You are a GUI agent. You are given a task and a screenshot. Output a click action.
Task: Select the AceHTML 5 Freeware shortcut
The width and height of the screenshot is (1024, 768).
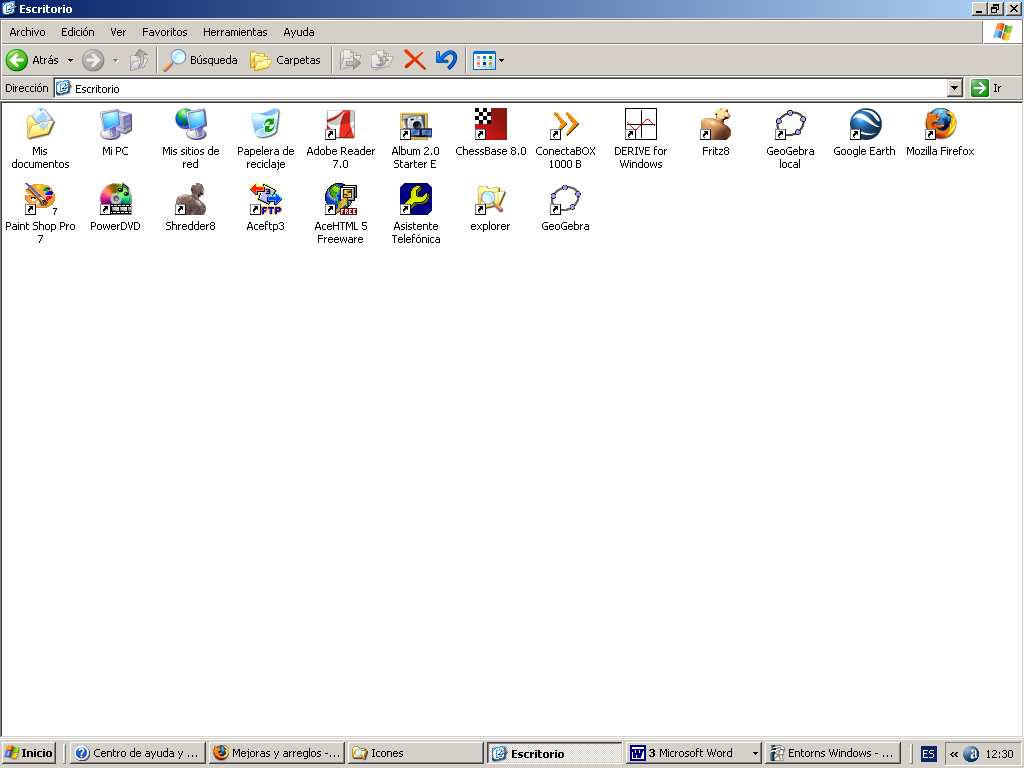tap(340, 199)
